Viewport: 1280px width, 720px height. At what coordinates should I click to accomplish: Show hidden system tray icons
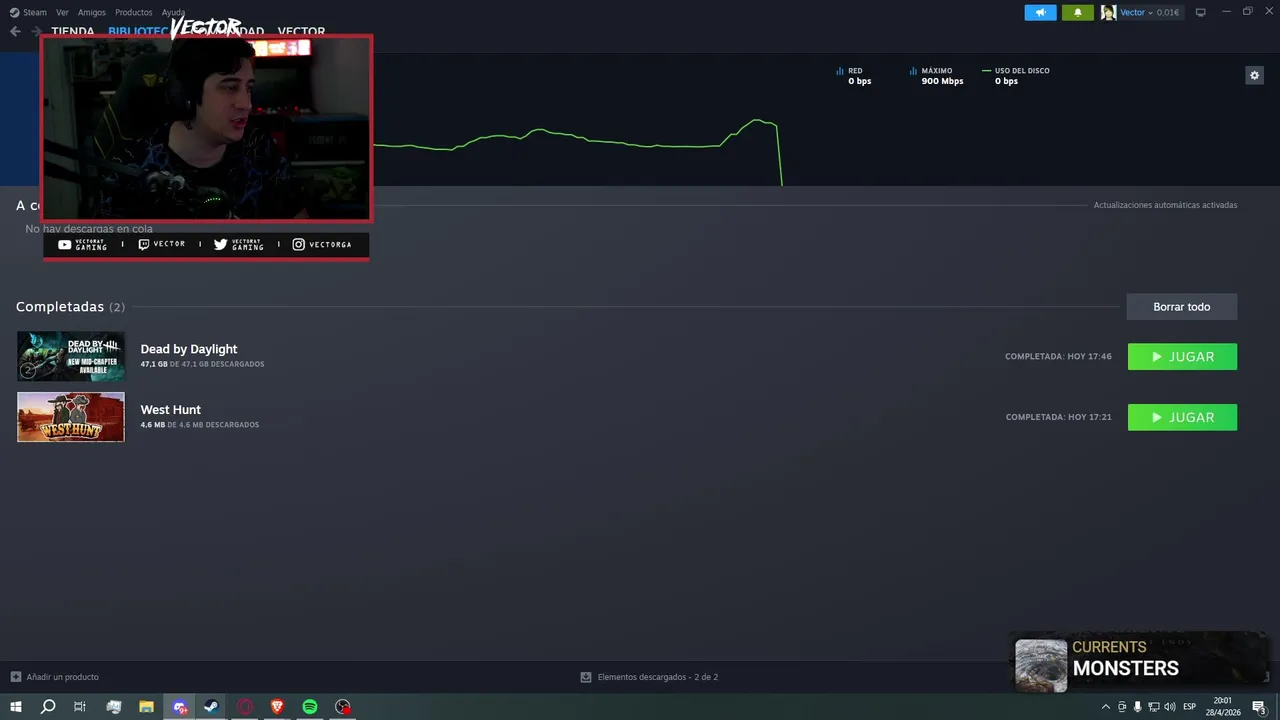1105,707
